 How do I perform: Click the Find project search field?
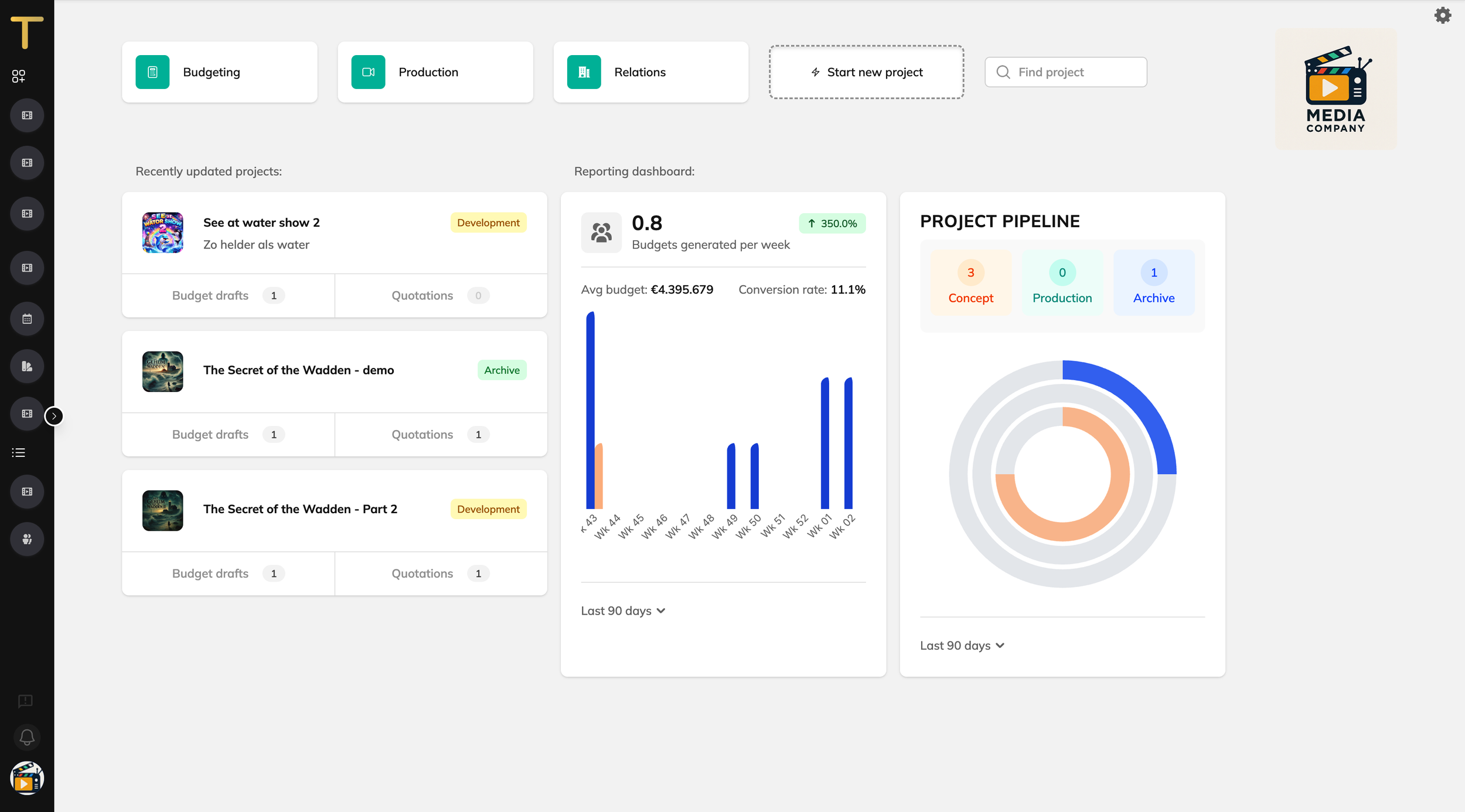(x=1066, y=72)
